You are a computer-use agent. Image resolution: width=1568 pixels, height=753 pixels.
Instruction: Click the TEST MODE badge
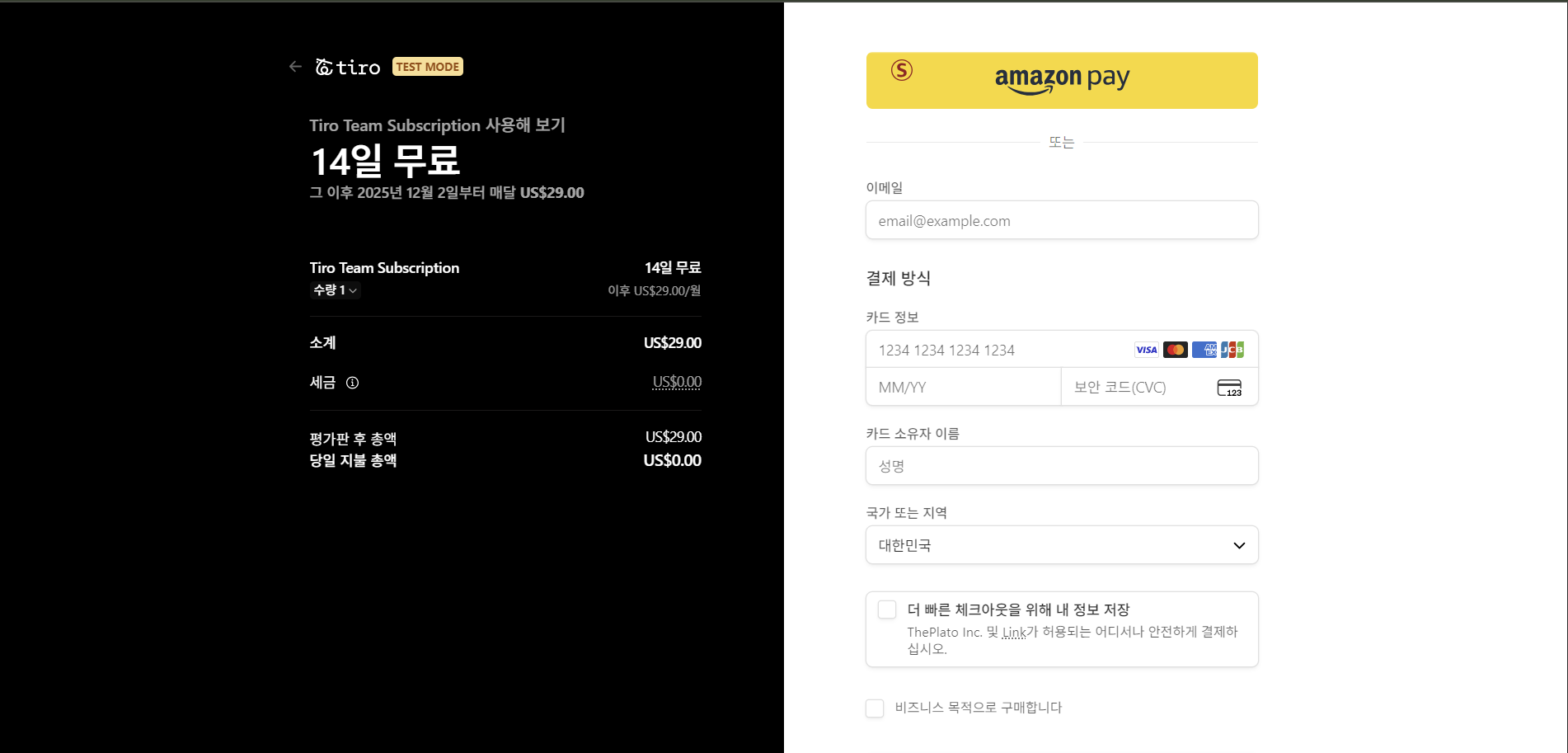pyautogui.click(x=428, y=67)
